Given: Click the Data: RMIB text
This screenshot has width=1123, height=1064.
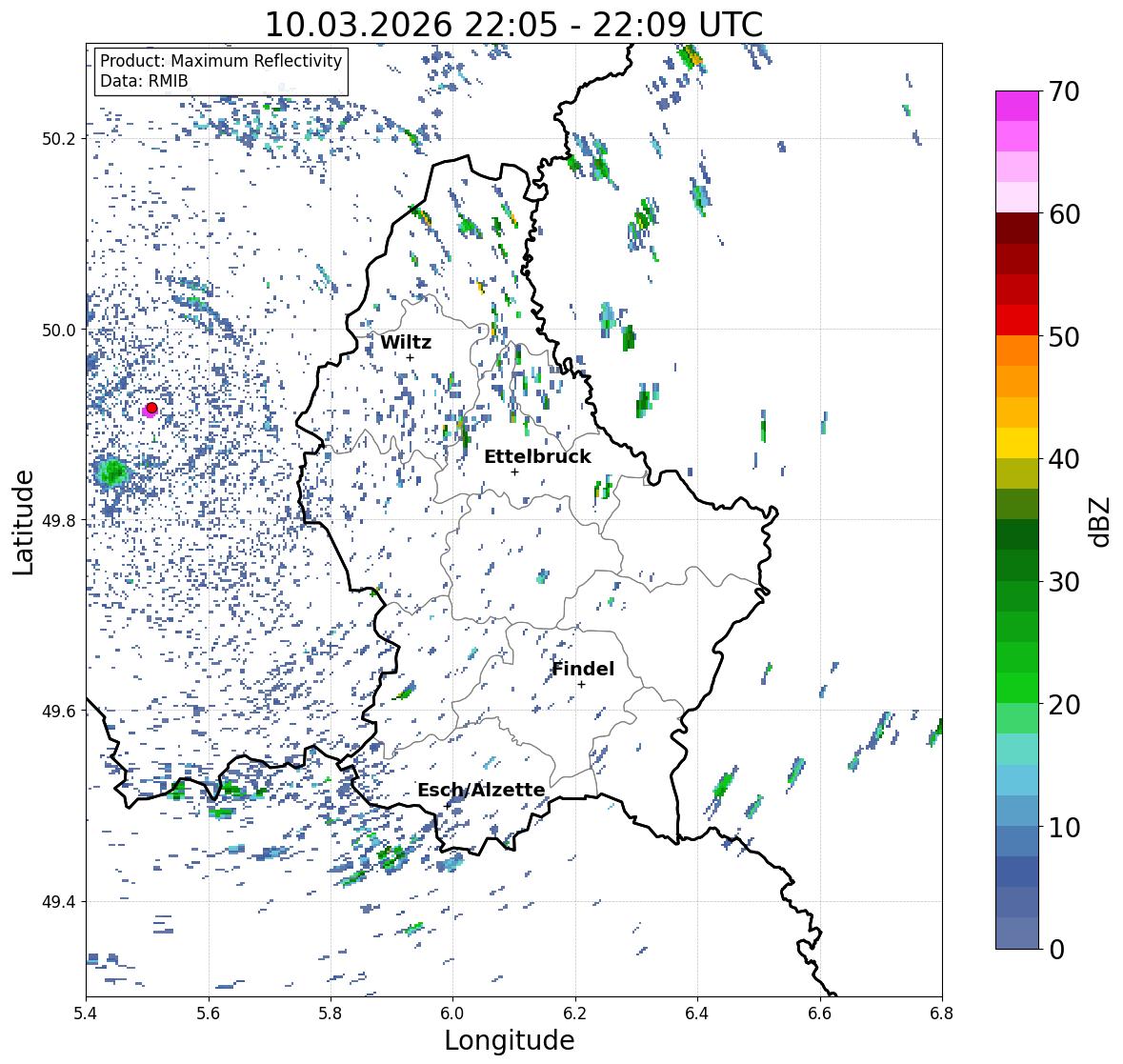Looking at the screenshot, I should (144, 81).
